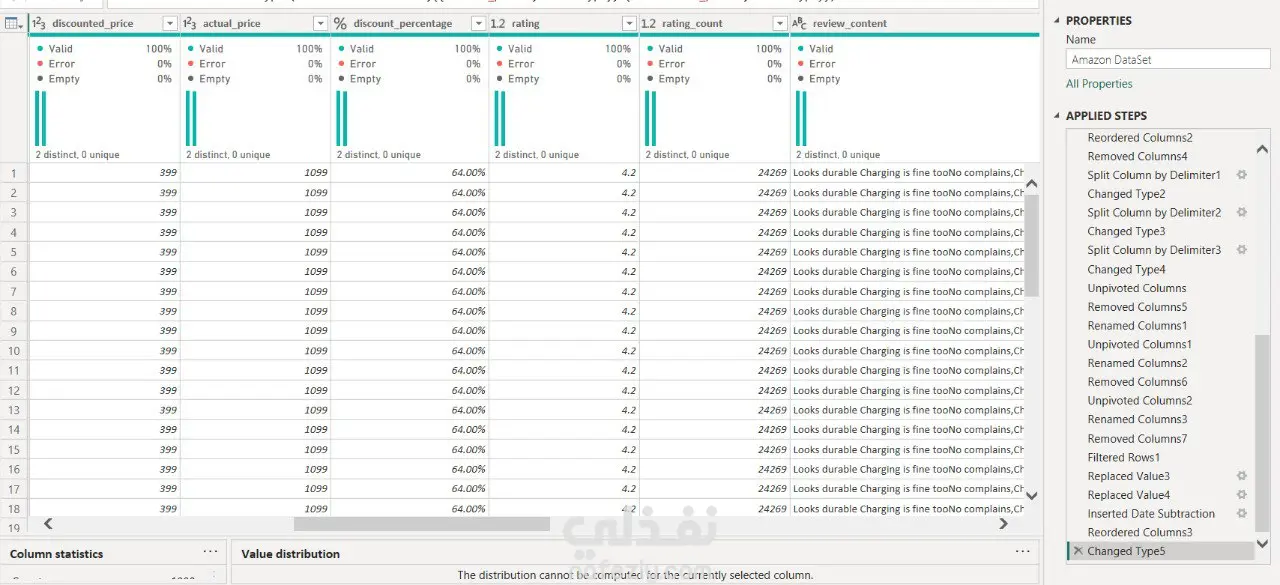The height and width of the screenshot is (585, 1280).
Task: Select the Split Column by Delimiter2 step
Action: [x=1154, y=212]
